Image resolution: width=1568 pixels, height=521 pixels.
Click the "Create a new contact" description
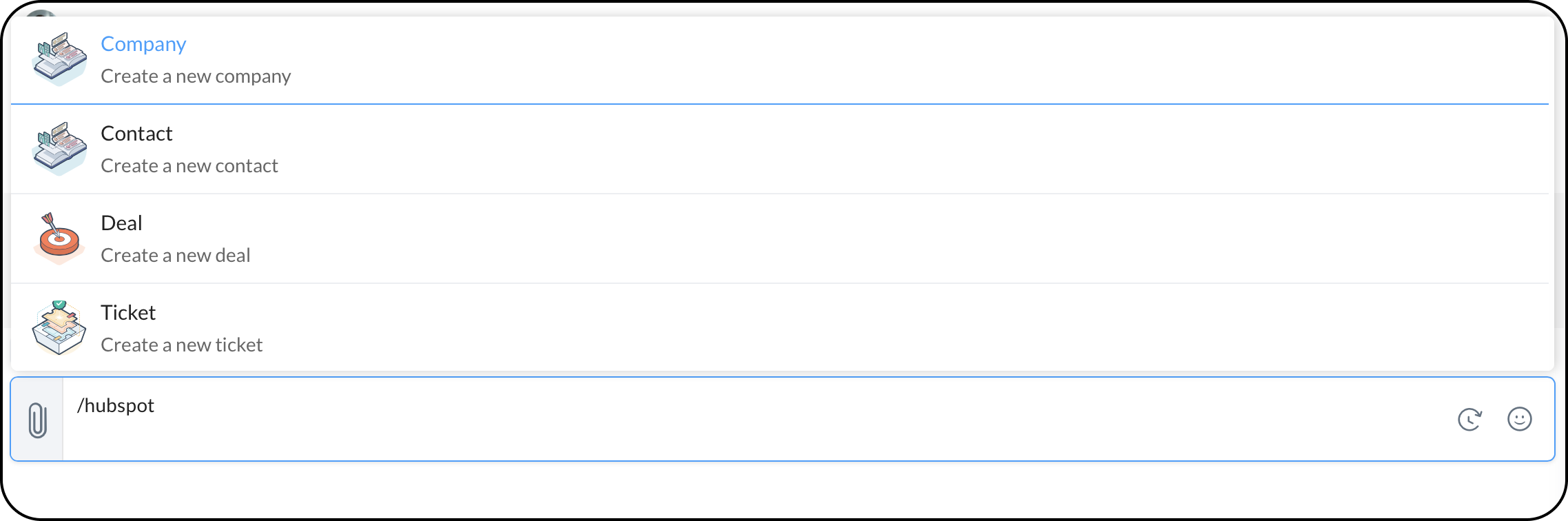coord(189,166)
